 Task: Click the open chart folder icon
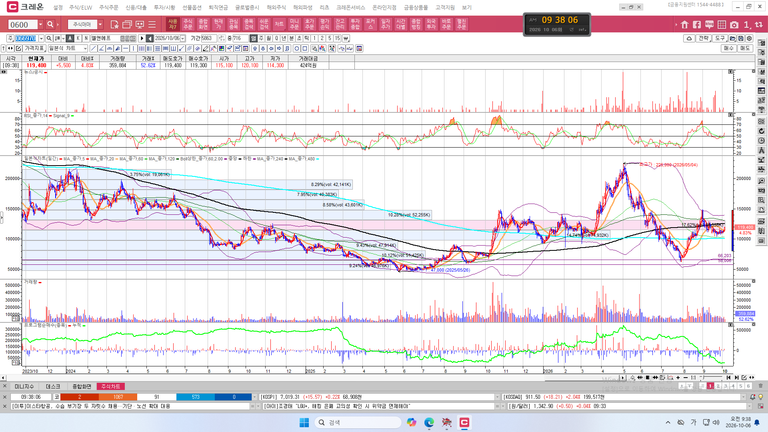pos(733,38)
